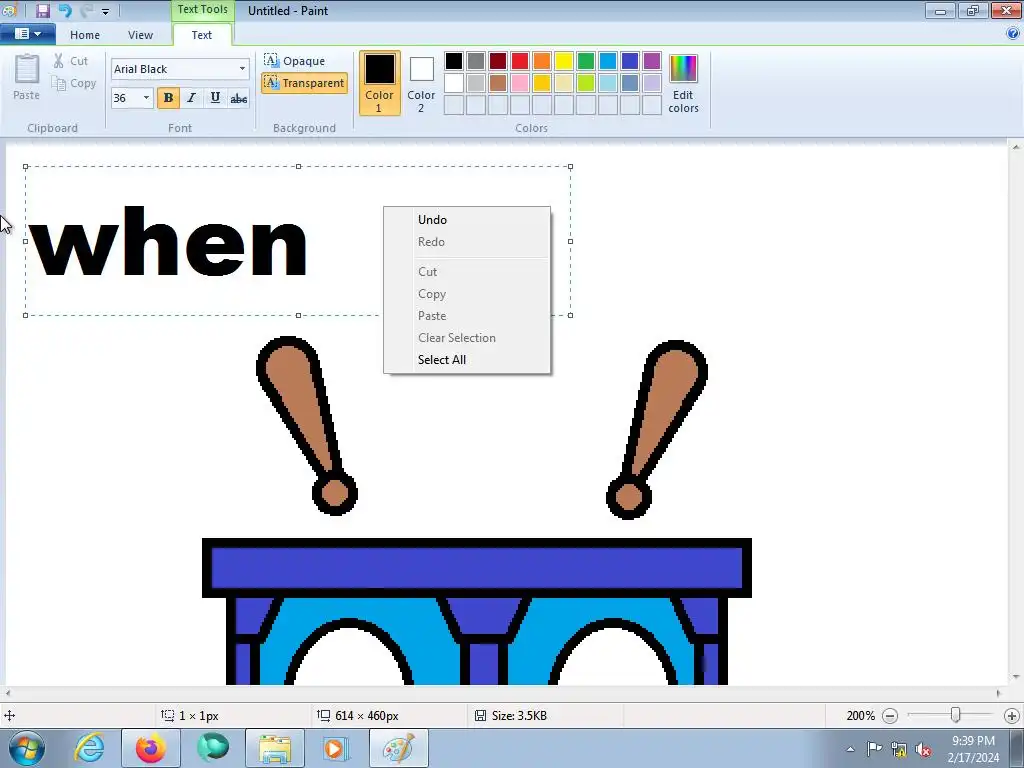Show hidden tray icons arrow

tap(850, 749)
